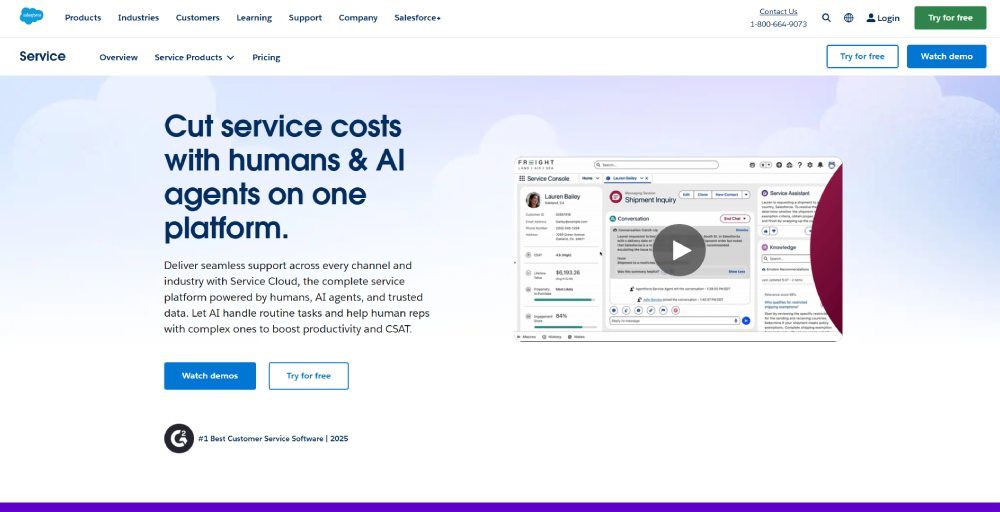1000x512 pixels.
Task: Click the green Try for free button
Action: [950, 18]
